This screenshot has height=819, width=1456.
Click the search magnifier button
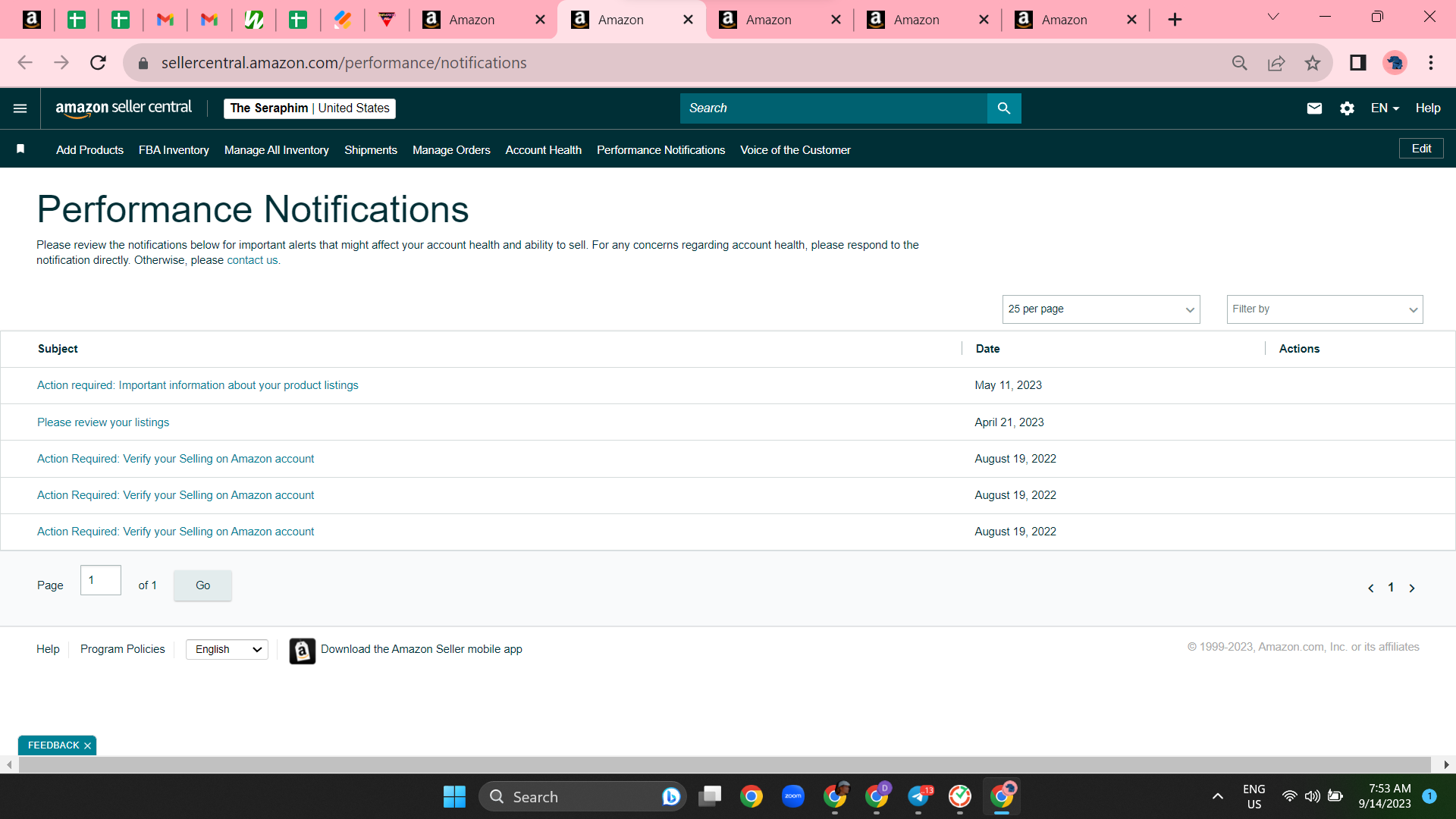pos(1004,108)
